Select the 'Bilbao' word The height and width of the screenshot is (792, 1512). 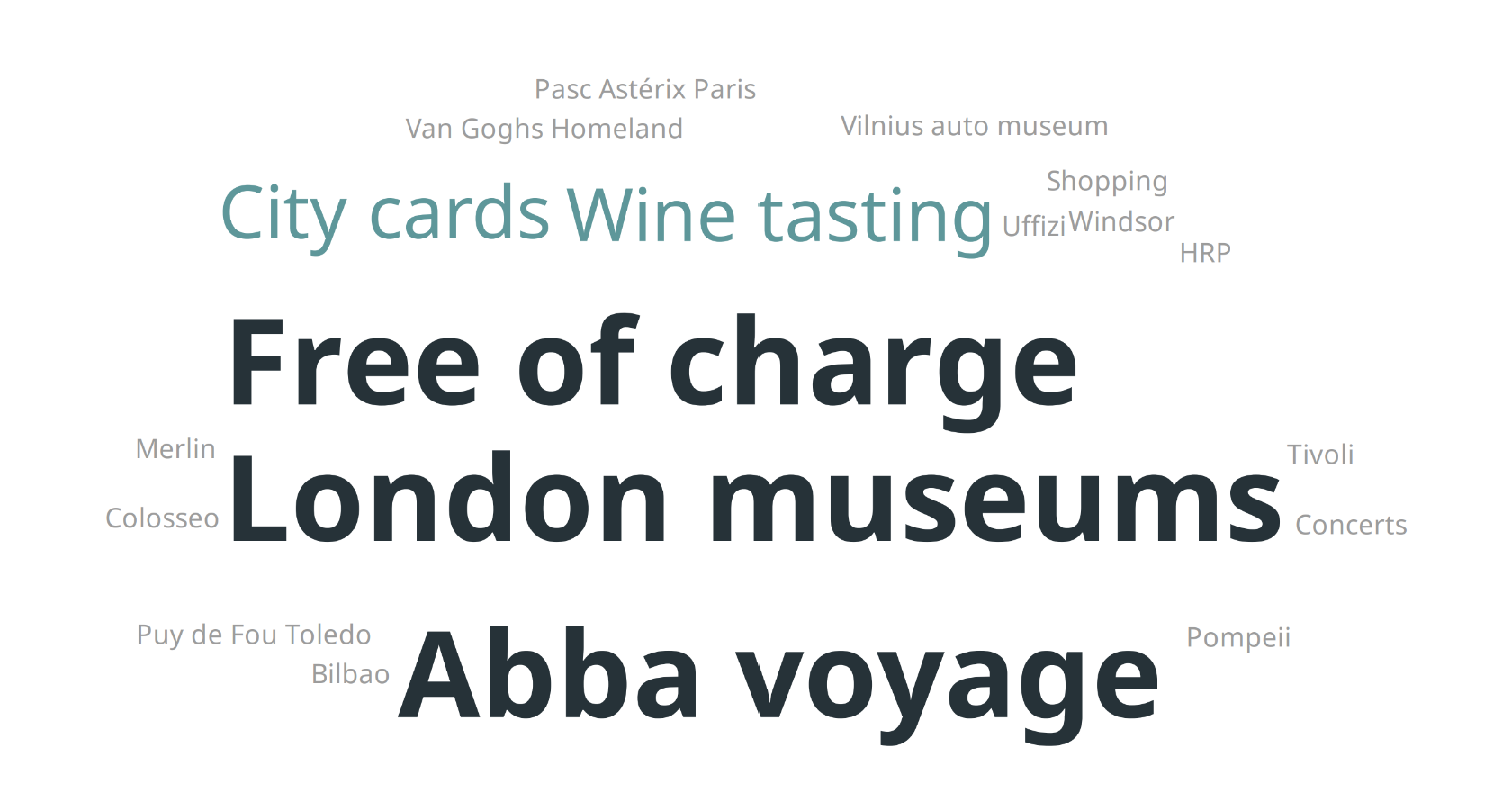350,674
